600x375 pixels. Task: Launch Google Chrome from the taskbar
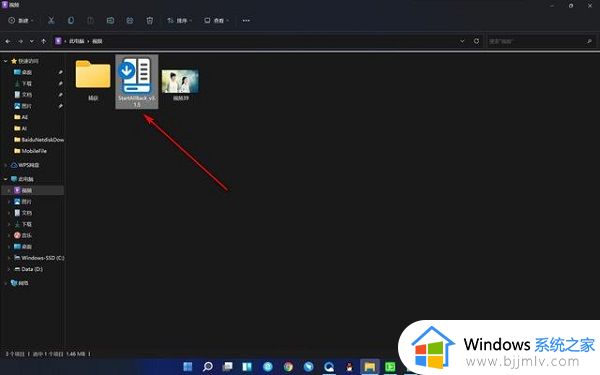point(288,367)
